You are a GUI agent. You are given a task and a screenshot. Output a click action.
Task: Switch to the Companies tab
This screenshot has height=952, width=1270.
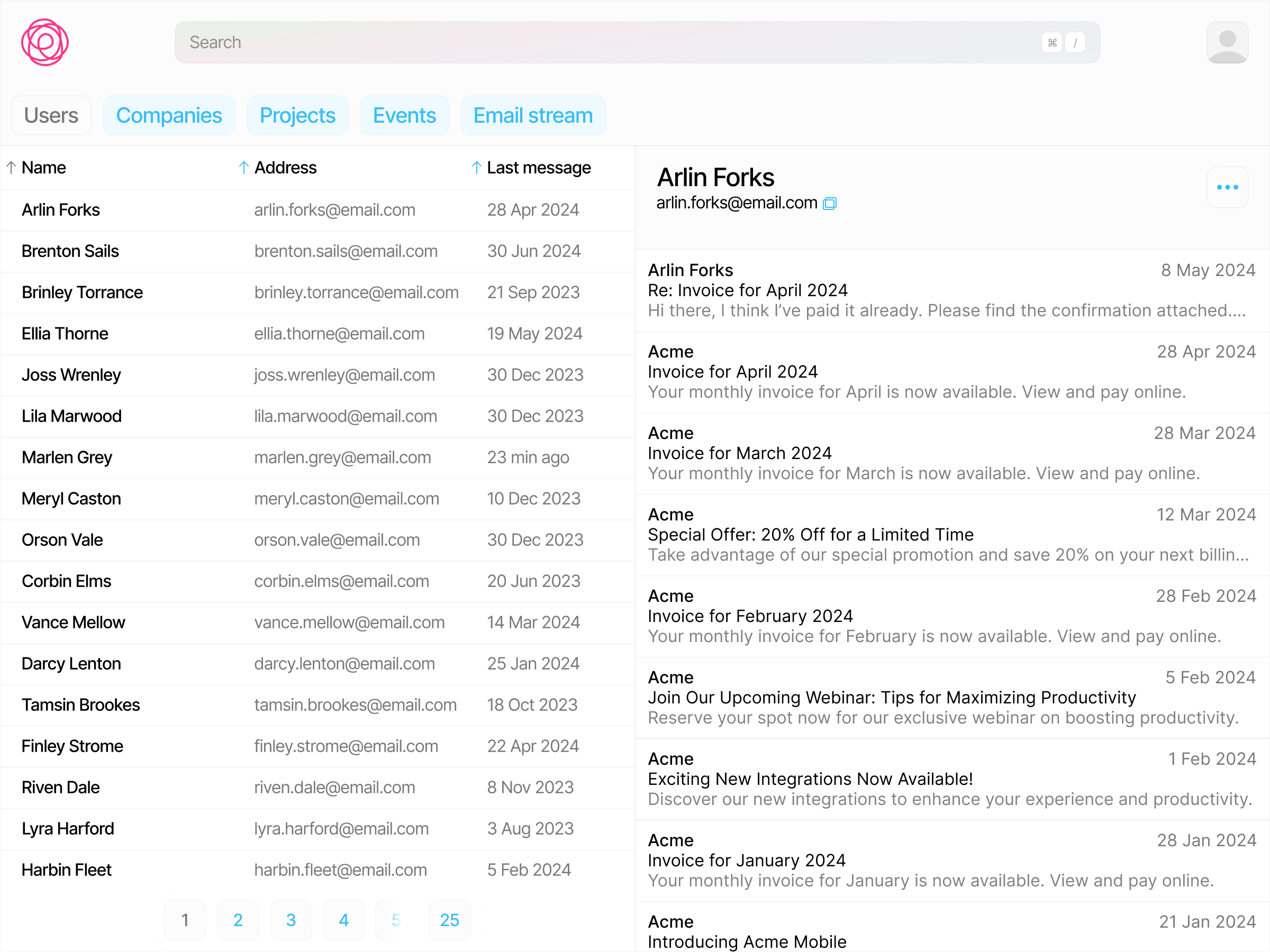(x=169, y=115)
